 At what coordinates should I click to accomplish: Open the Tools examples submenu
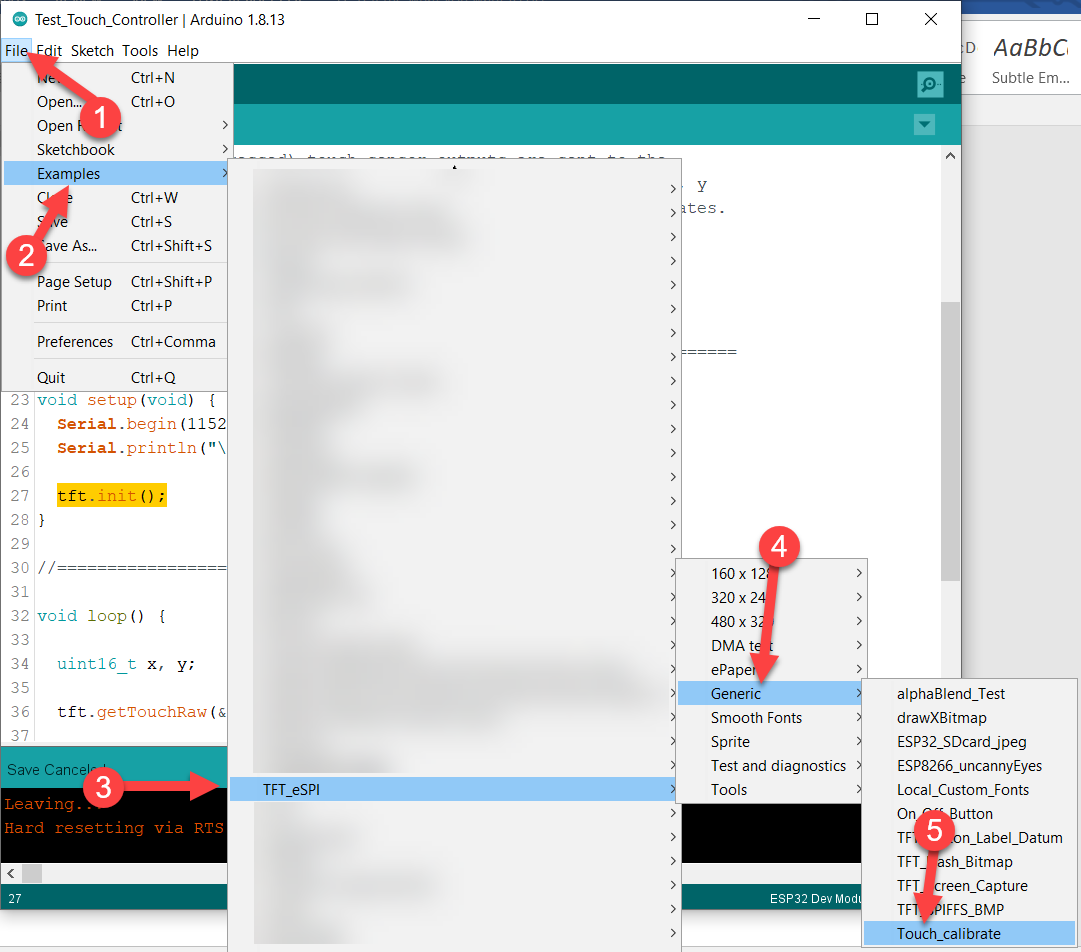[x=771, y=789]
